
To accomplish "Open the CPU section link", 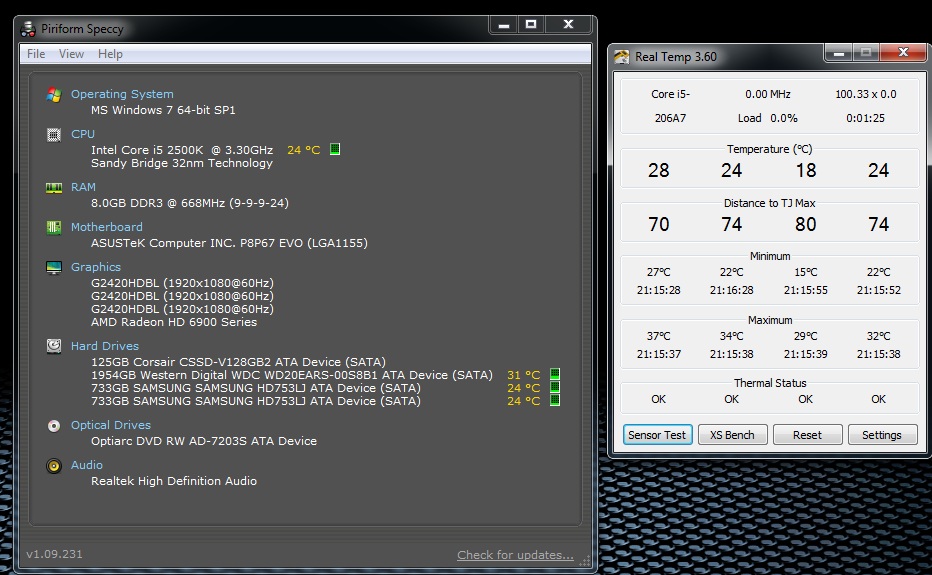I will (83, 134).
